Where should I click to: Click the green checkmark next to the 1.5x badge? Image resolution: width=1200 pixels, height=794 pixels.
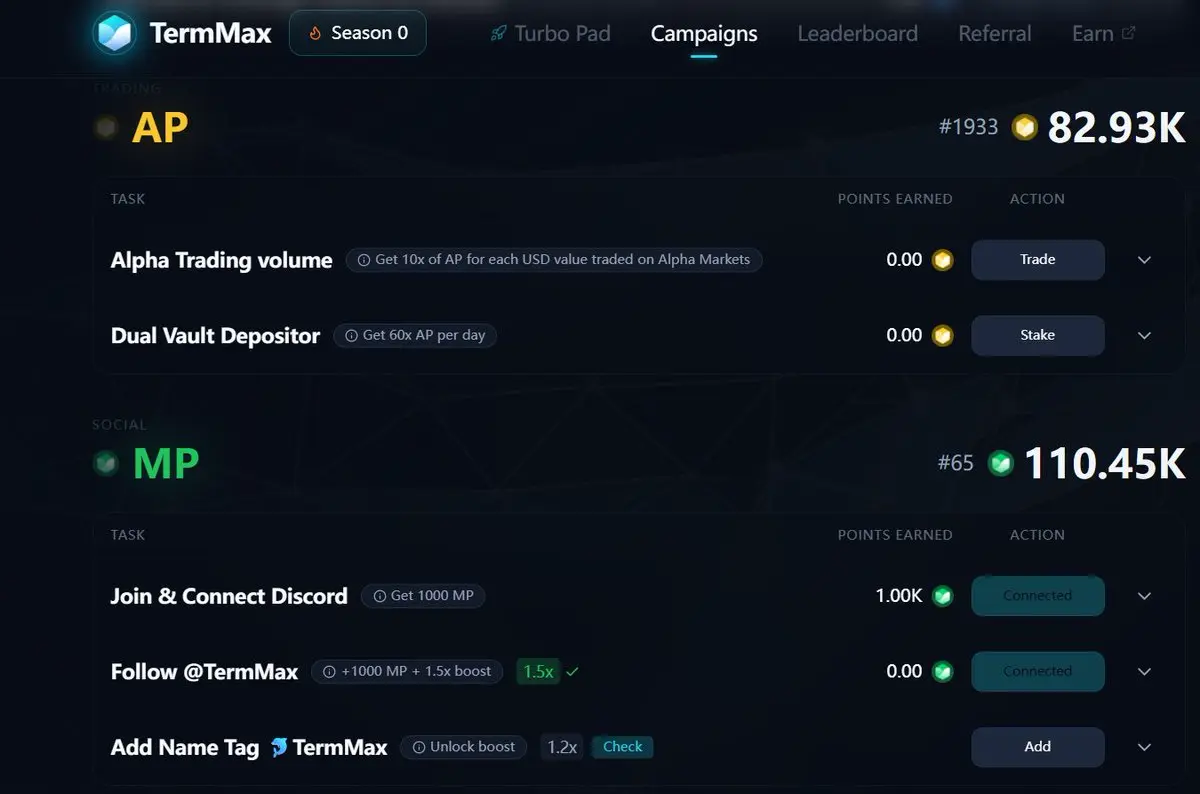(572, 672)
